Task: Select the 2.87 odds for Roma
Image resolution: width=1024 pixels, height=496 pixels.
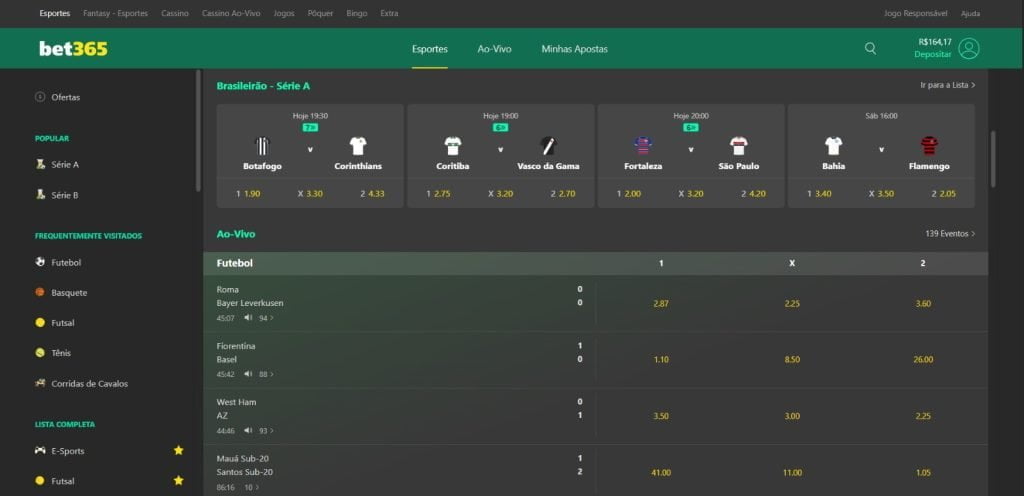Action: tap(660, 303)
